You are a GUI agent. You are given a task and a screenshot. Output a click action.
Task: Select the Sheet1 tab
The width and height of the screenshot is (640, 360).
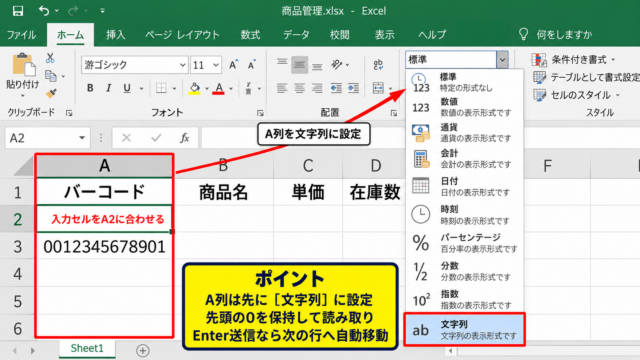click(x=87, y=349)
